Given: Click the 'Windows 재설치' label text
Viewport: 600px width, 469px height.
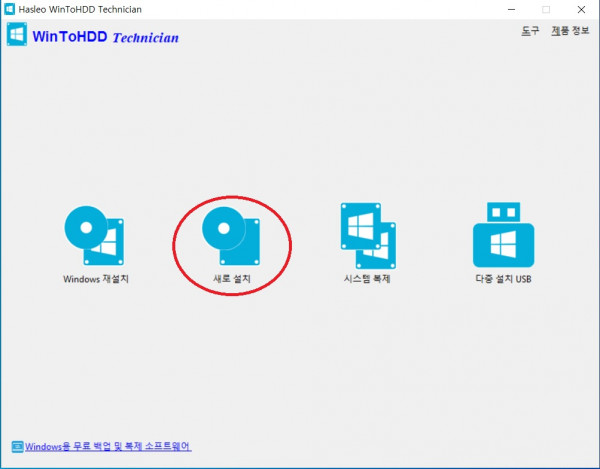Looking at the screenshot, I should coord(96,279).
